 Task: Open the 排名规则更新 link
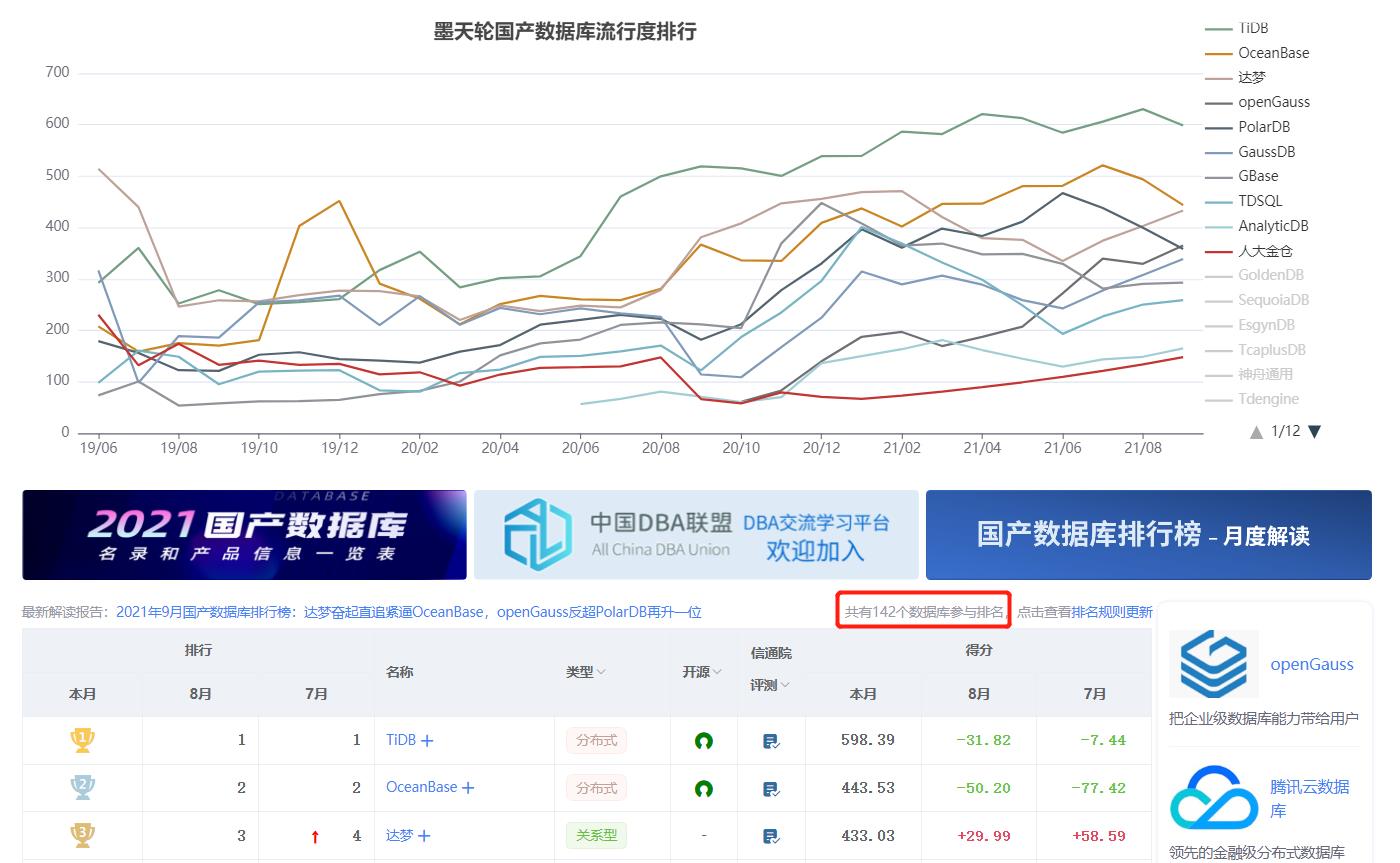[1112, 612]
